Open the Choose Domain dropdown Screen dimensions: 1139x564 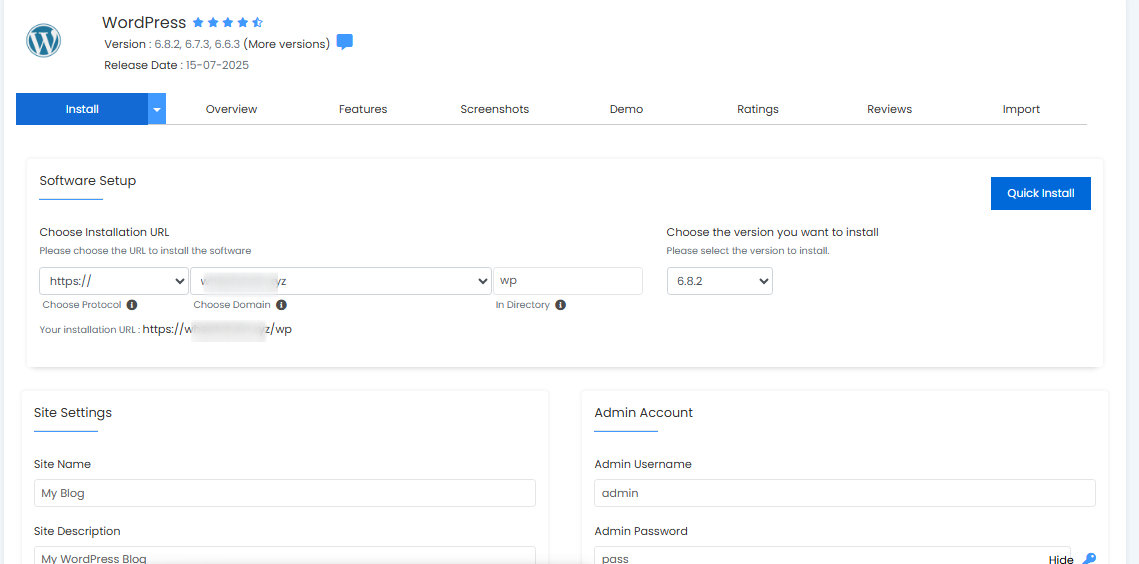[x=341, y=281]
